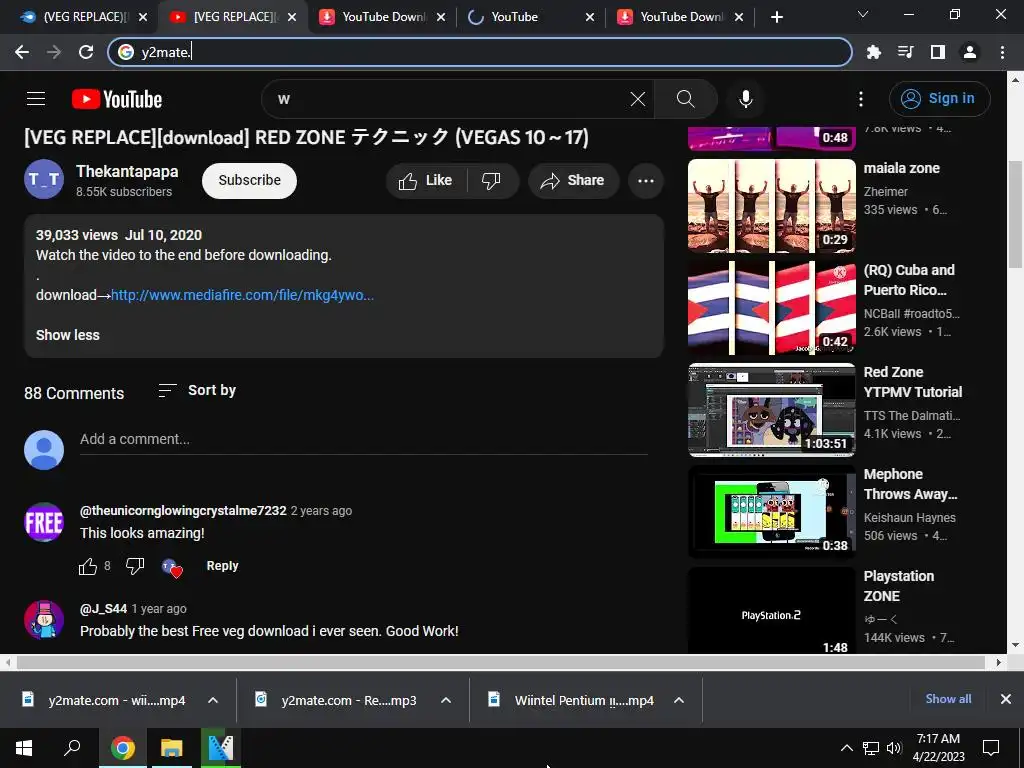Open media control icon in toolbar

pyautogui.click(x=905, y=52)
